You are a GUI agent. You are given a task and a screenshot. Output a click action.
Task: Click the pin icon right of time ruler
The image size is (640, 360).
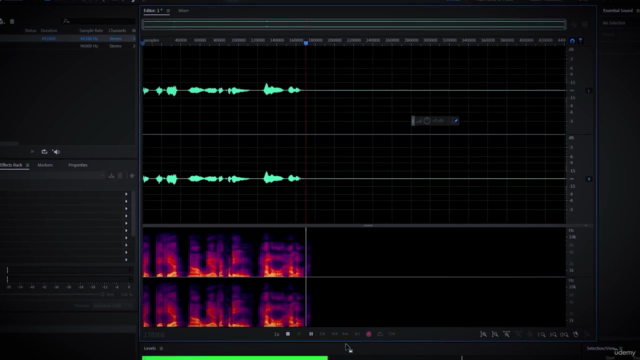[x=580, y=41]
